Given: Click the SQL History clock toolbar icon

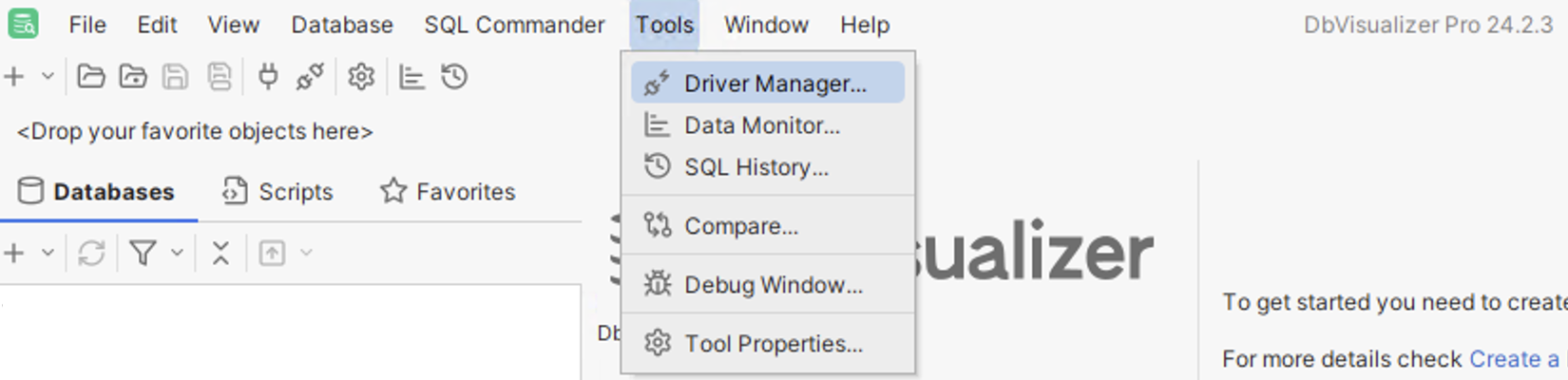Looking at the screenshot, I should (454, 76).
